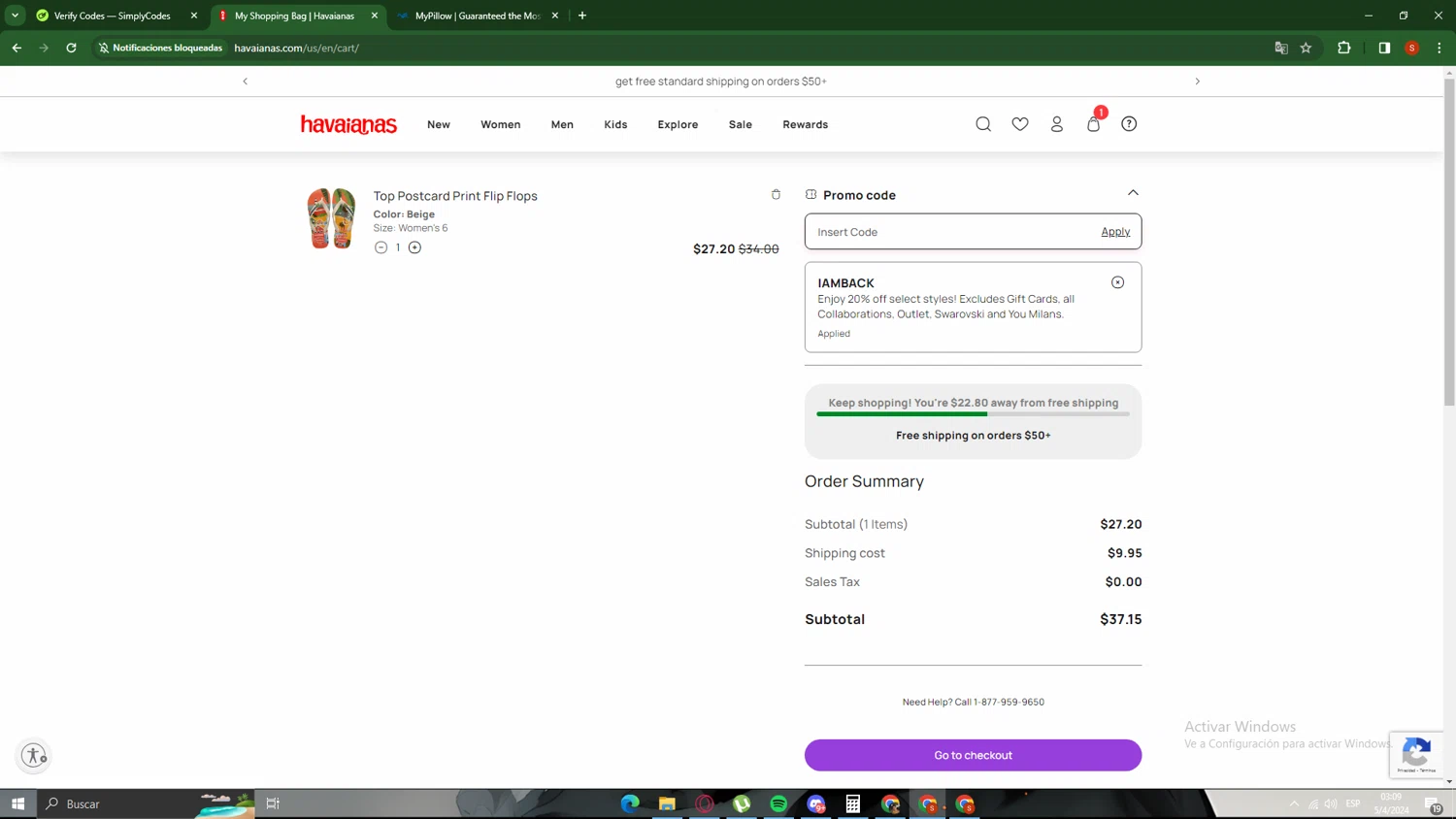1456x819 pixels.
Task: Open Top Postcard Print Flip Flops link
Action: pos(455,196)
